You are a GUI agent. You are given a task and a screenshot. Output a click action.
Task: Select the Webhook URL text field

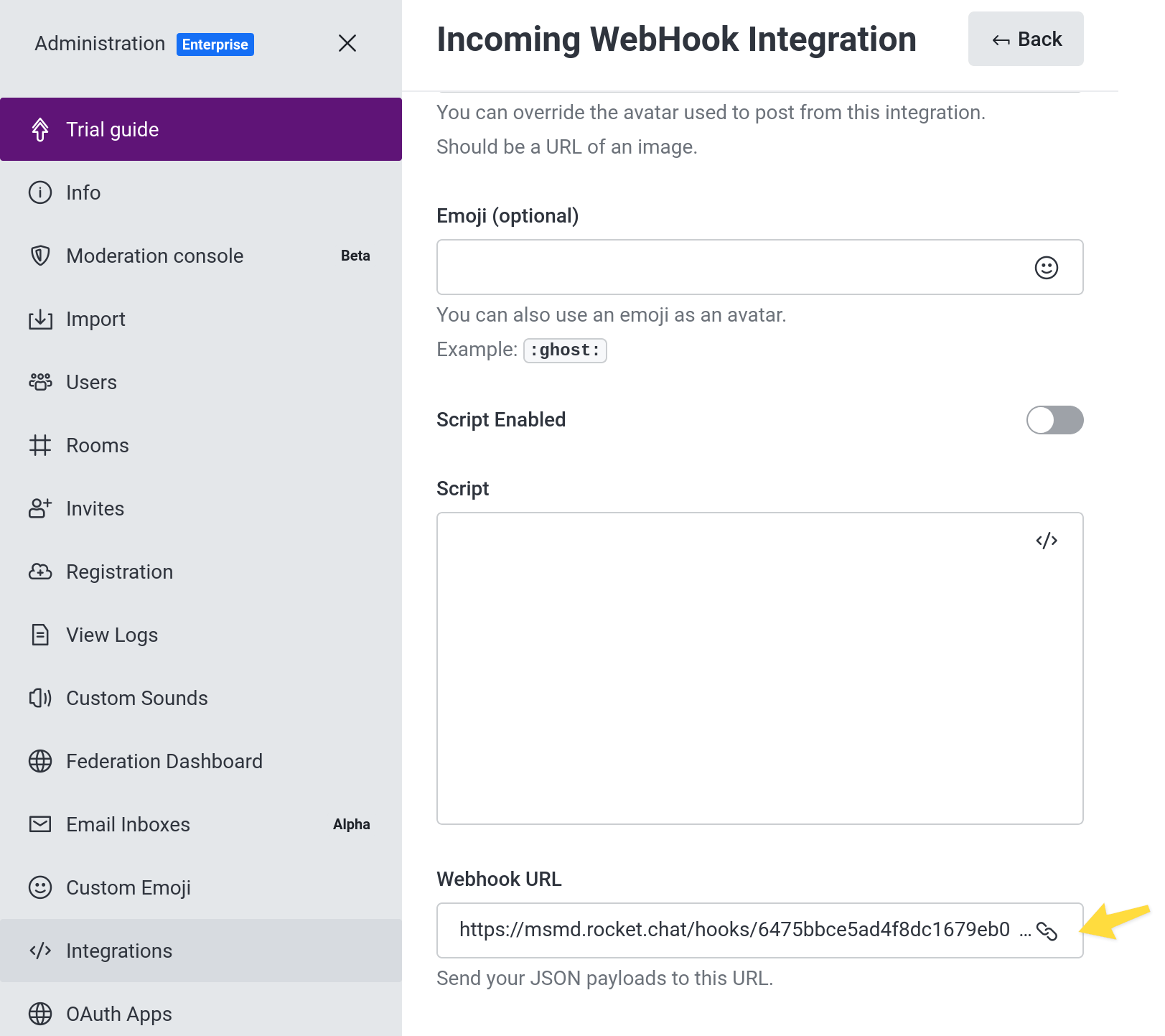tap(732, 930)
